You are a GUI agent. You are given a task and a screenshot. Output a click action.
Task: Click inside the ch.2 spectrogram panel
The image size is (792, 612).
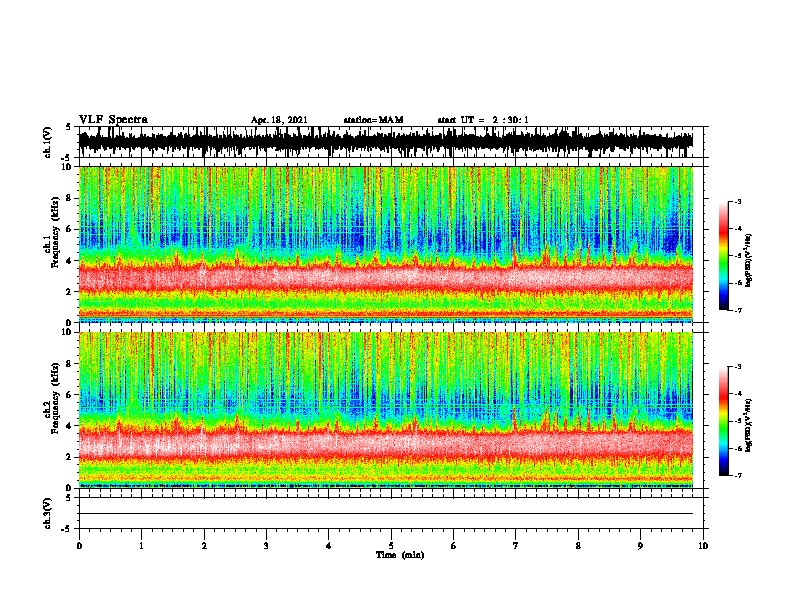386,410
